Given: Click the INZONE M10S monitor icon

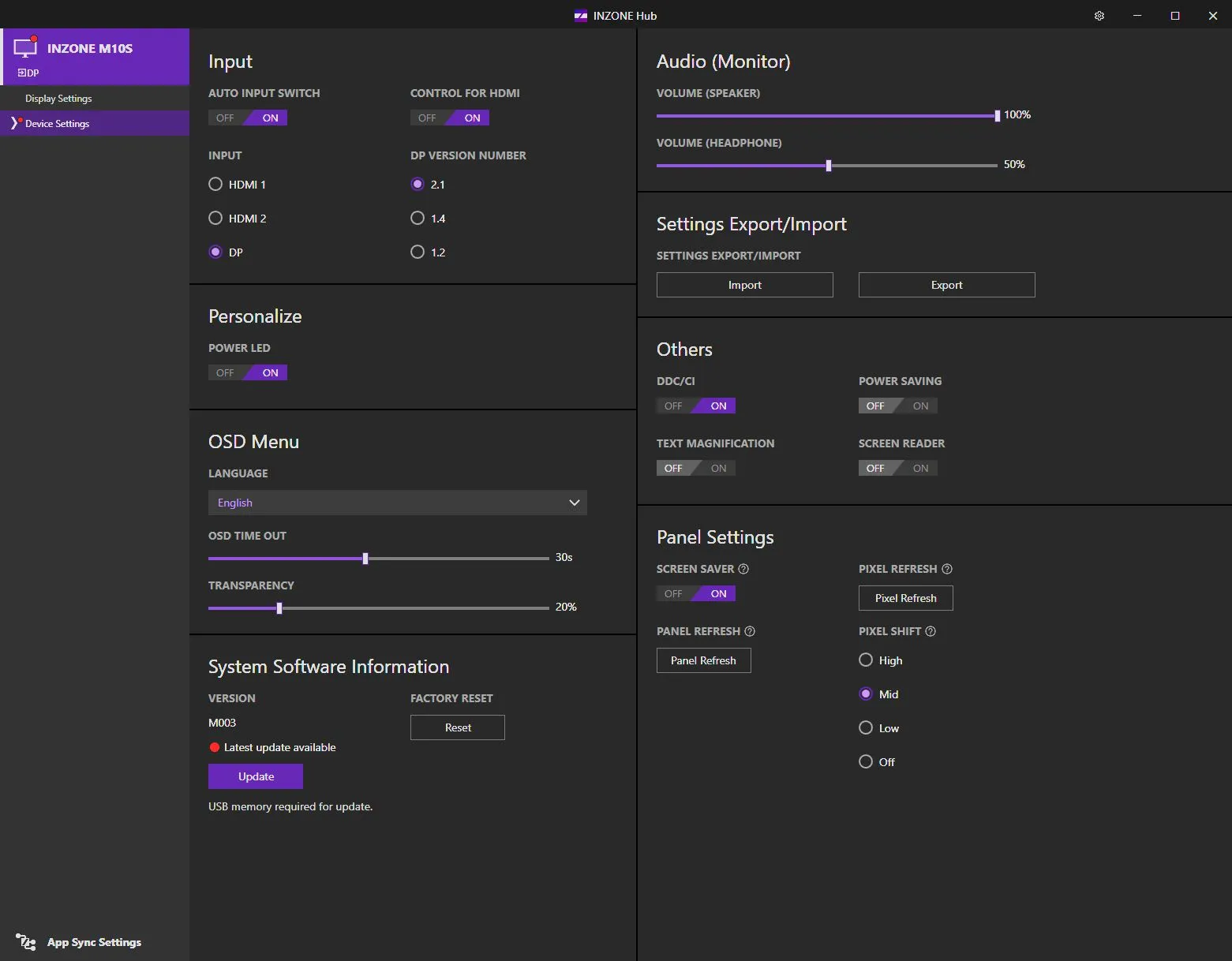Looking at the screenshot, I should [x=25, y=47].
